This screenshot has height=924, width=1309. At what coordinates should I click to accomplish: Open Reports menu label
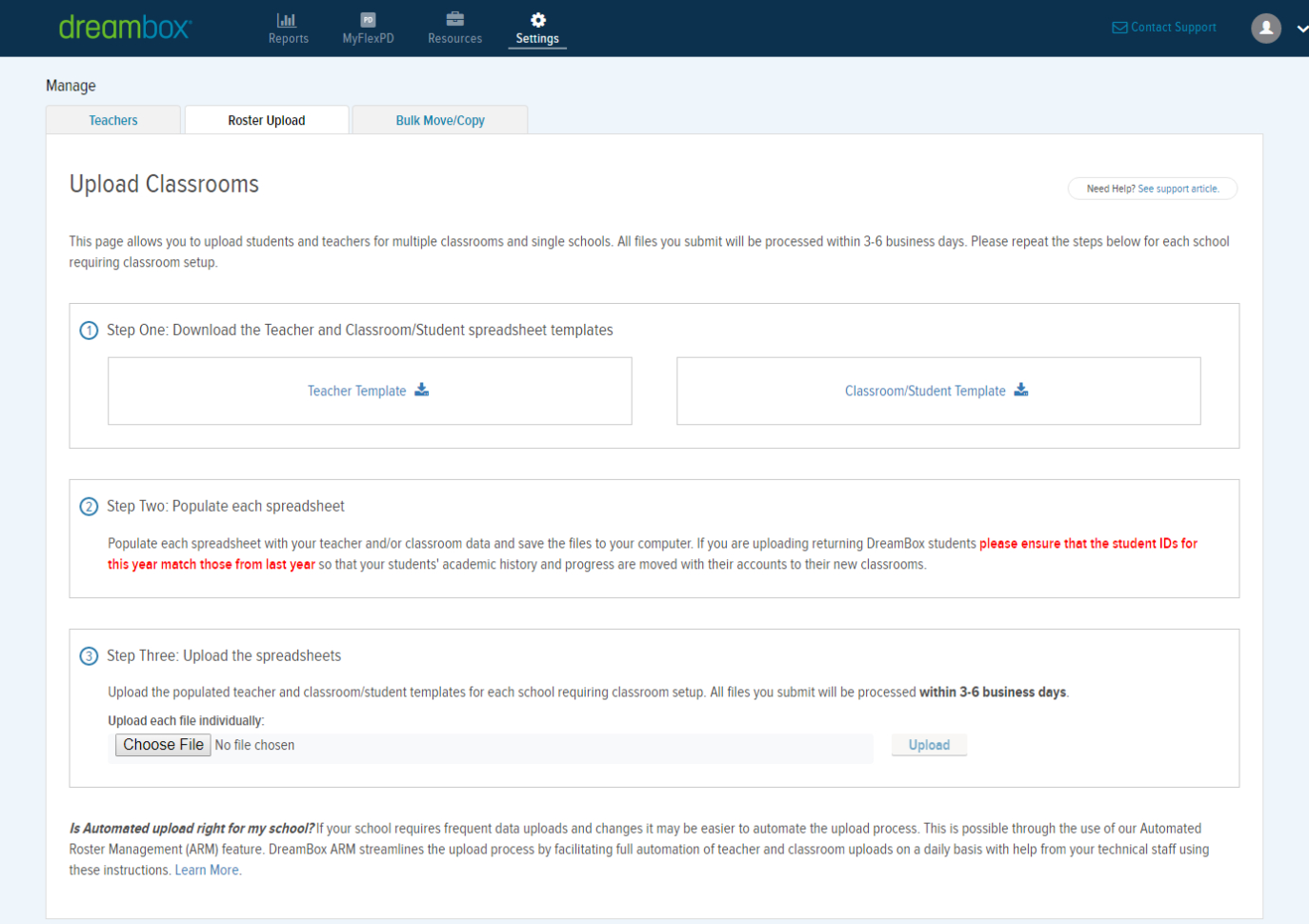(x=289, y=39)
